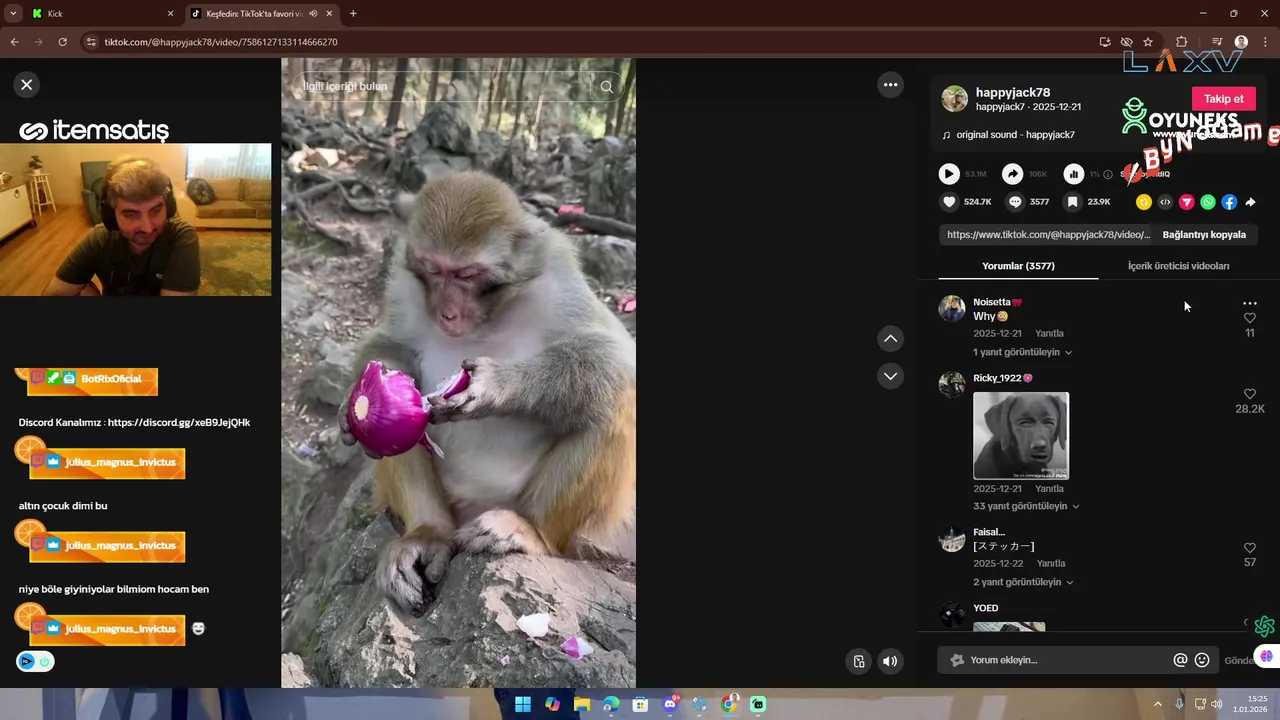Image resolution: width=1280 pixels, height=720 pixels.
Task: Click the white share-count arrow icon (106K)
Action: [1013, 174]
